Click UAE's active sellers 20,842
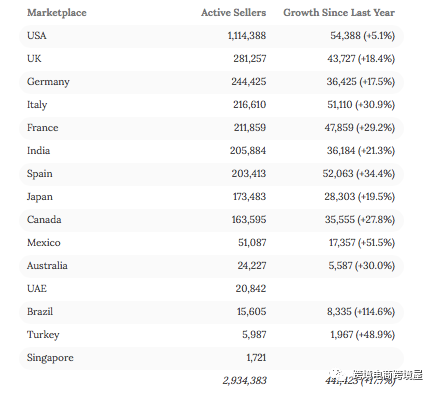 tap(251, 289)
